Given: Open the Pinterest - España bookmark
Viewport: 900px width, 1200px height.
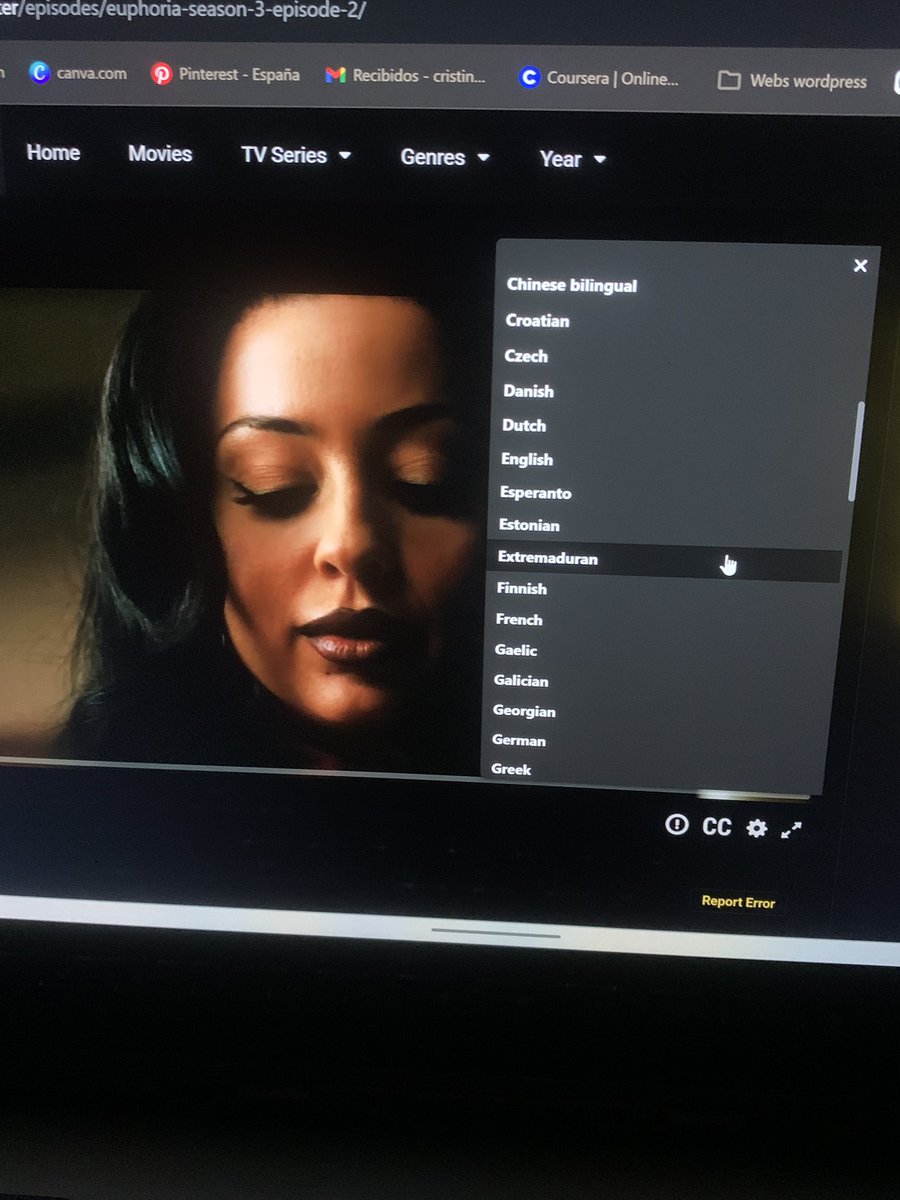Looking at the screenshot, I should pyautogui.click(x=226, y=75).
